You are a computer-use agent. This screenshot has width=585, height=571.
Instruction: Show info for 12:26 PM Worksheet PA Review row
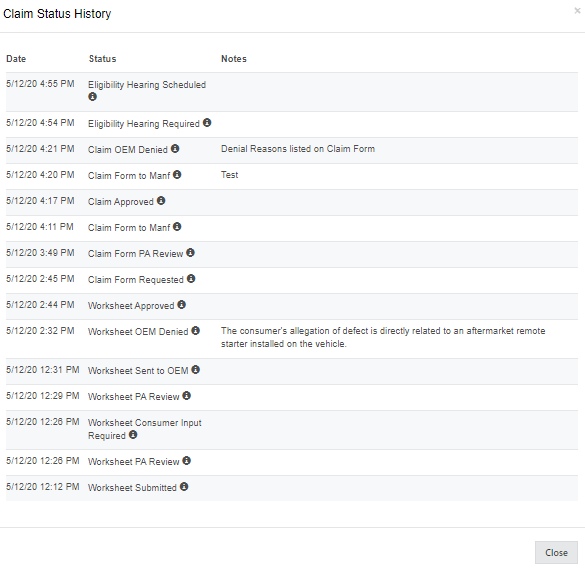pyautogui.click(x=187, y=461)
